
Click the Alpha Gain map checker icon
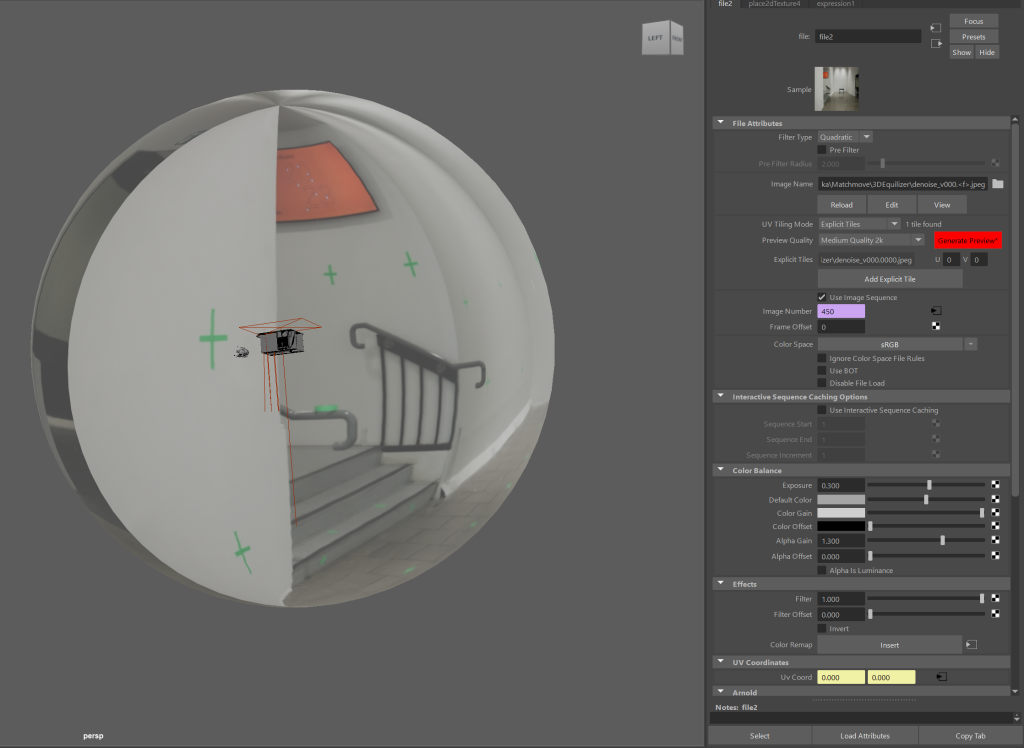click(x=996, y=541)
